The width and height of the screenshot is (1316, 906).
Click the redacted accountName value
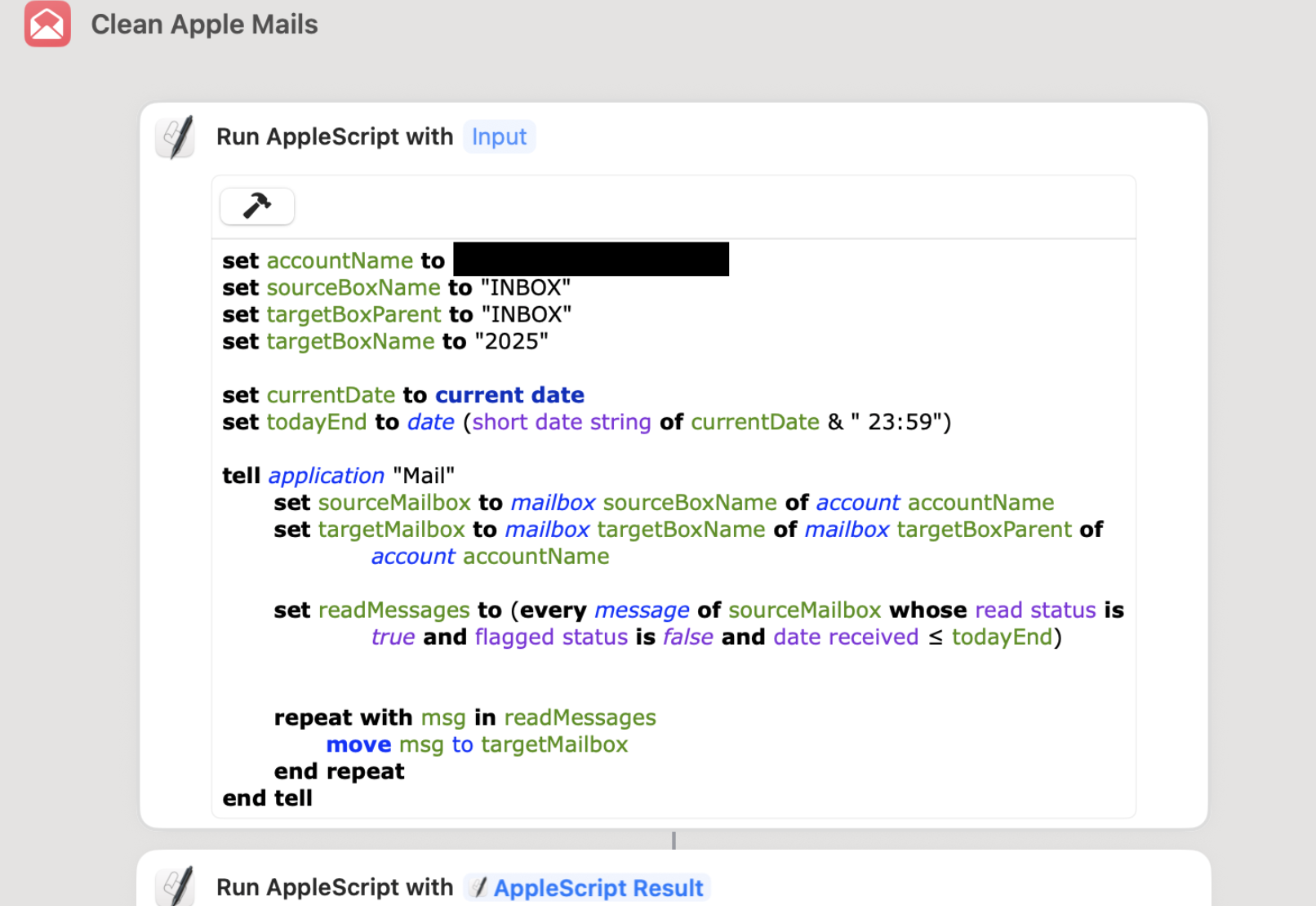coord(591,259)
